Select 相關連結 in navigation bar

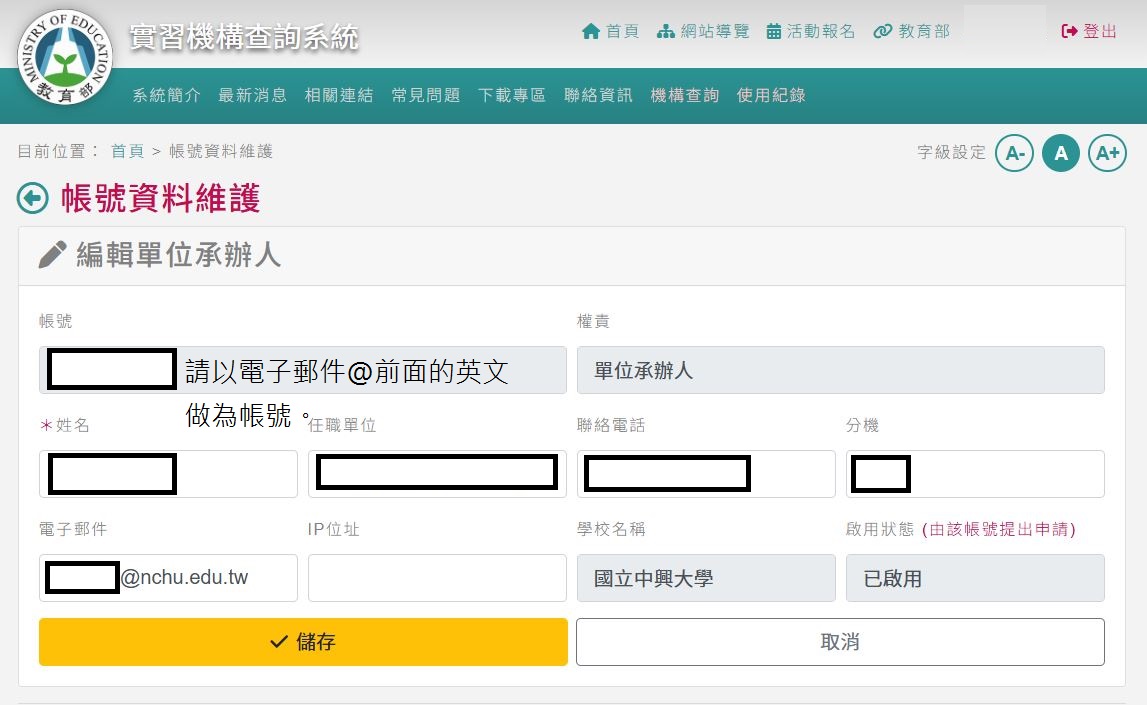pyautogui.click(x=339, y=95)
